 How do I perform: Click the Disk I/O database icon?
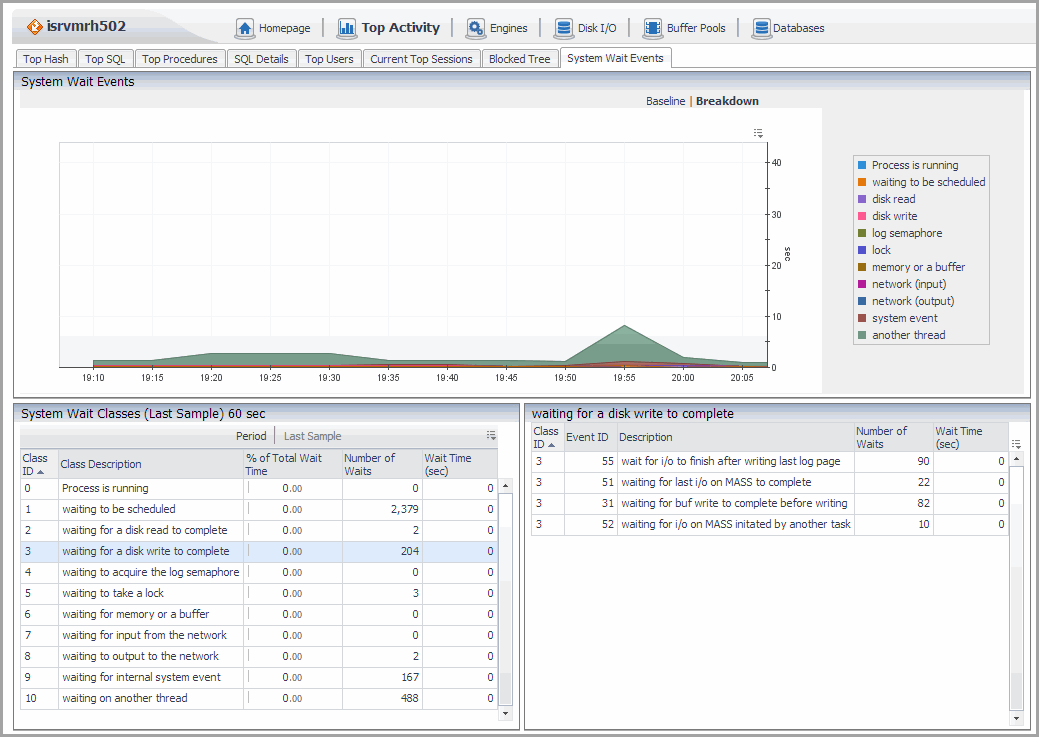pos(564,28)
